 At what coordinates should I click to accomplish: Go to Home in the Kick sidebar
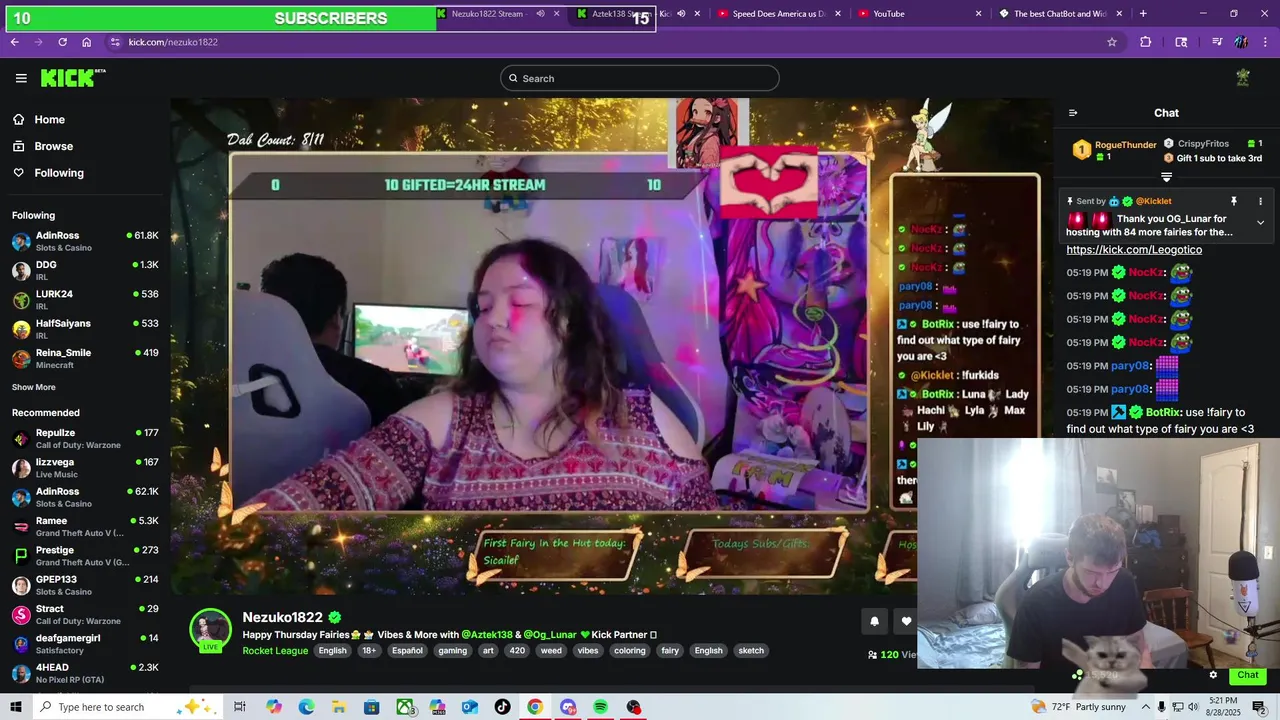click(49, 120)
